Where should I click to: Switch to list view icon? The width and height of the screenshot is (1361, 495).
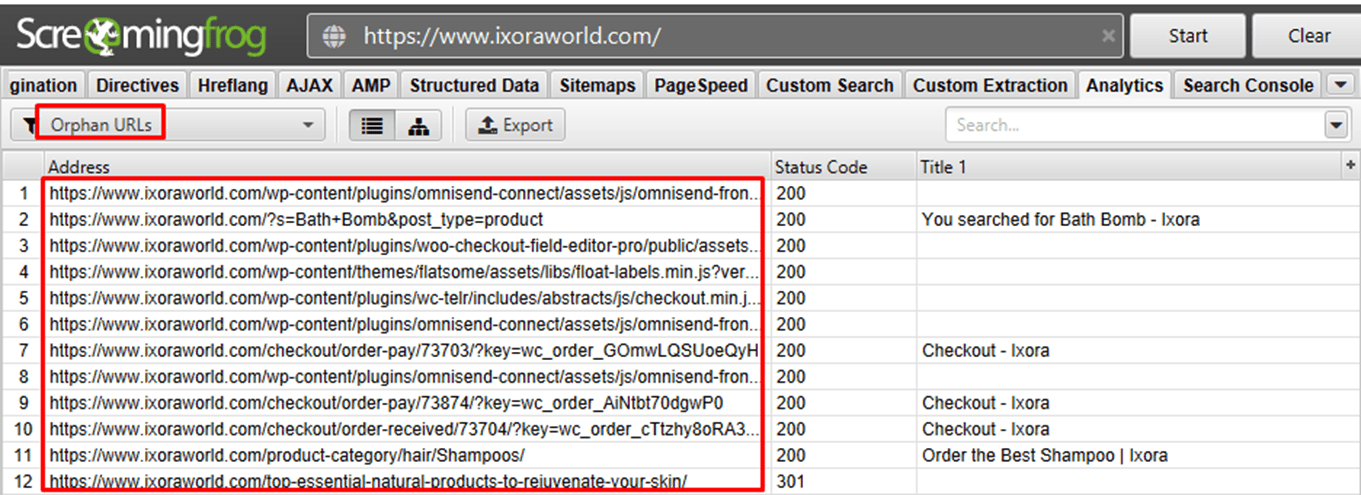(x=372, y=125)
